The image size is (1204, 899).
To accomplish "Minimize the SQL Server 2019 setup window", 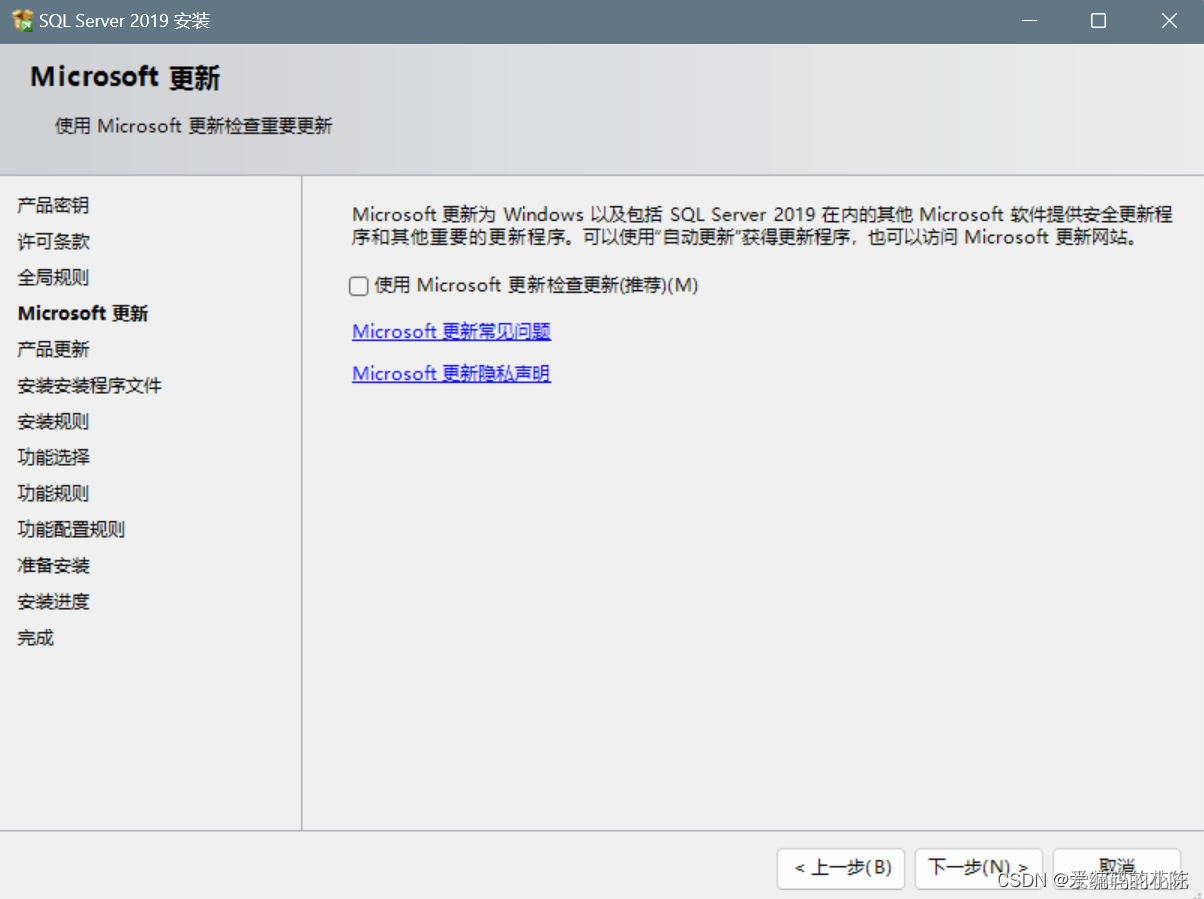I will tap(1029, 21).
